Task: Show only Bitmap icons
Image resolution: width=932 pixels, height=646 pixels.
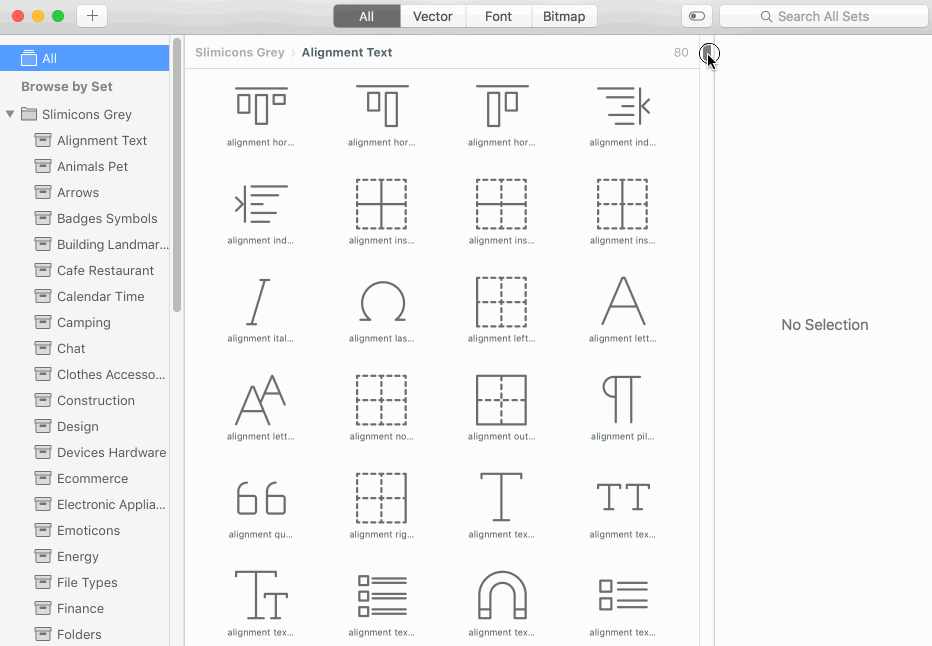Action: pyautogui.click(x=564, y=16)
